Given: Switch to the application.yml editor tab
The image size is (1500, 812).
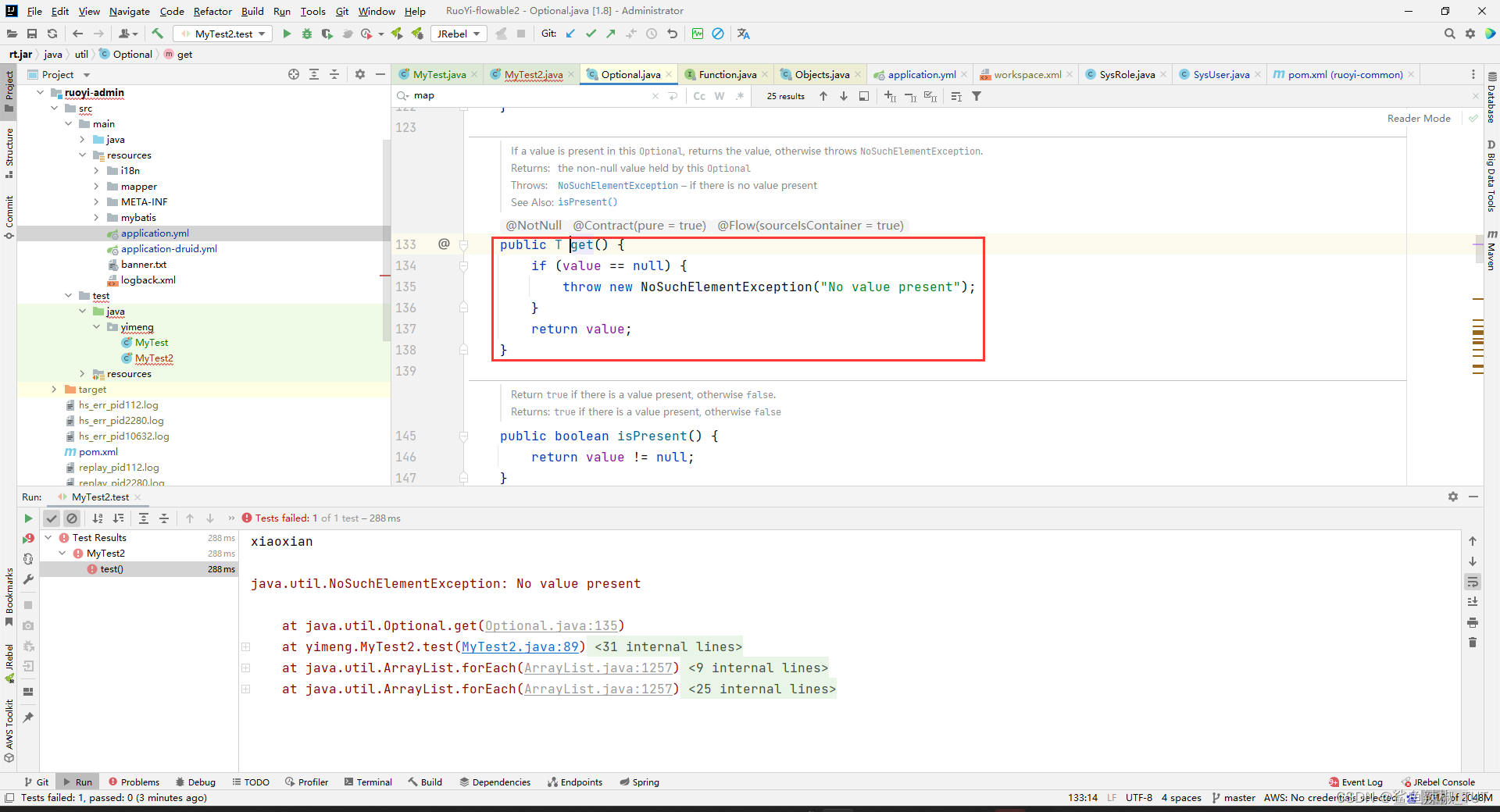Looking at the screenshot, I should [x=921, y=74].
